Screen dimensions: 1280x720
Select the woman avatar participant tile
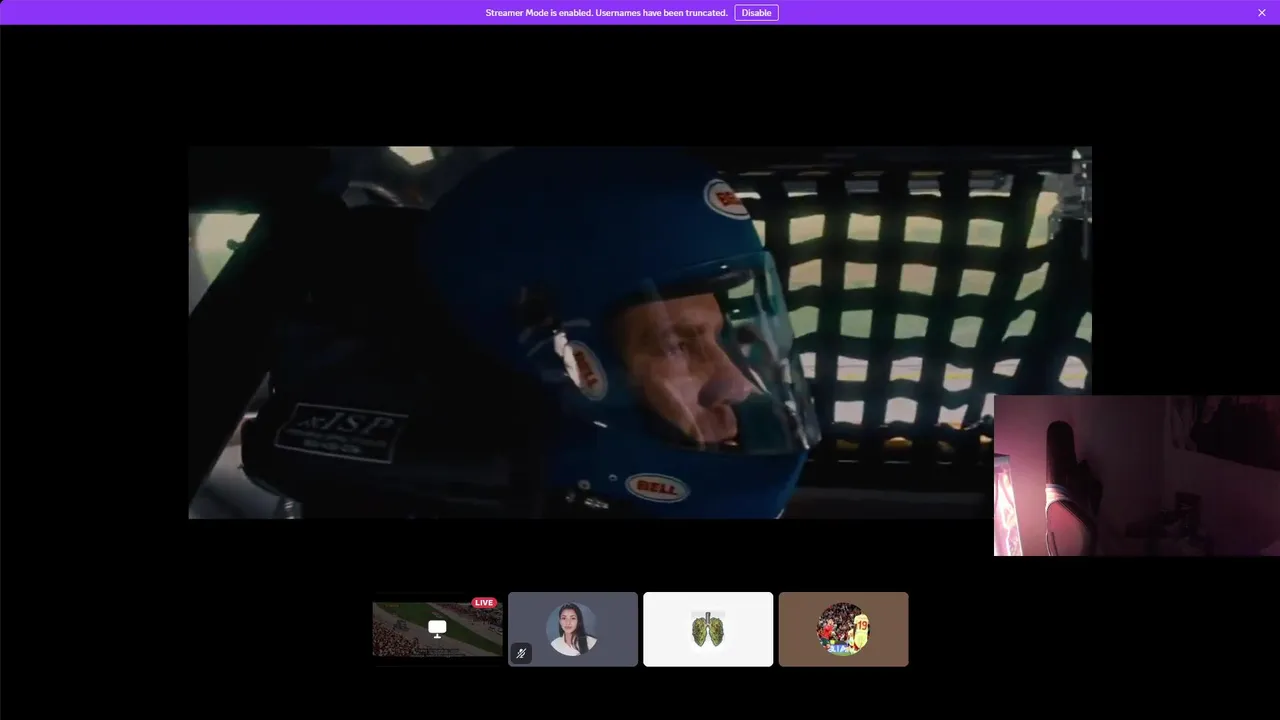tap(573, 629)
